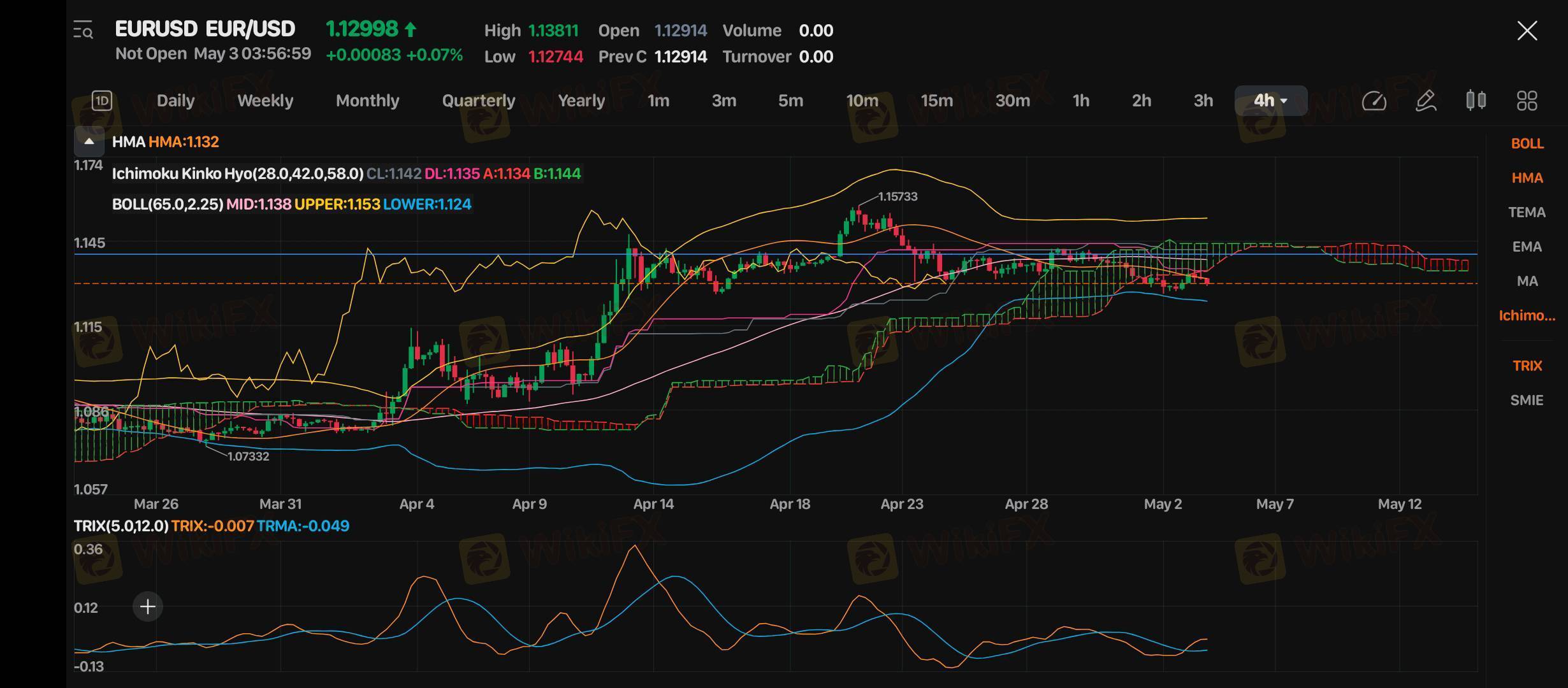Switch to the Weekly timeframe tab
This screenshot has height=688, width=1568.
coord(265,101)
